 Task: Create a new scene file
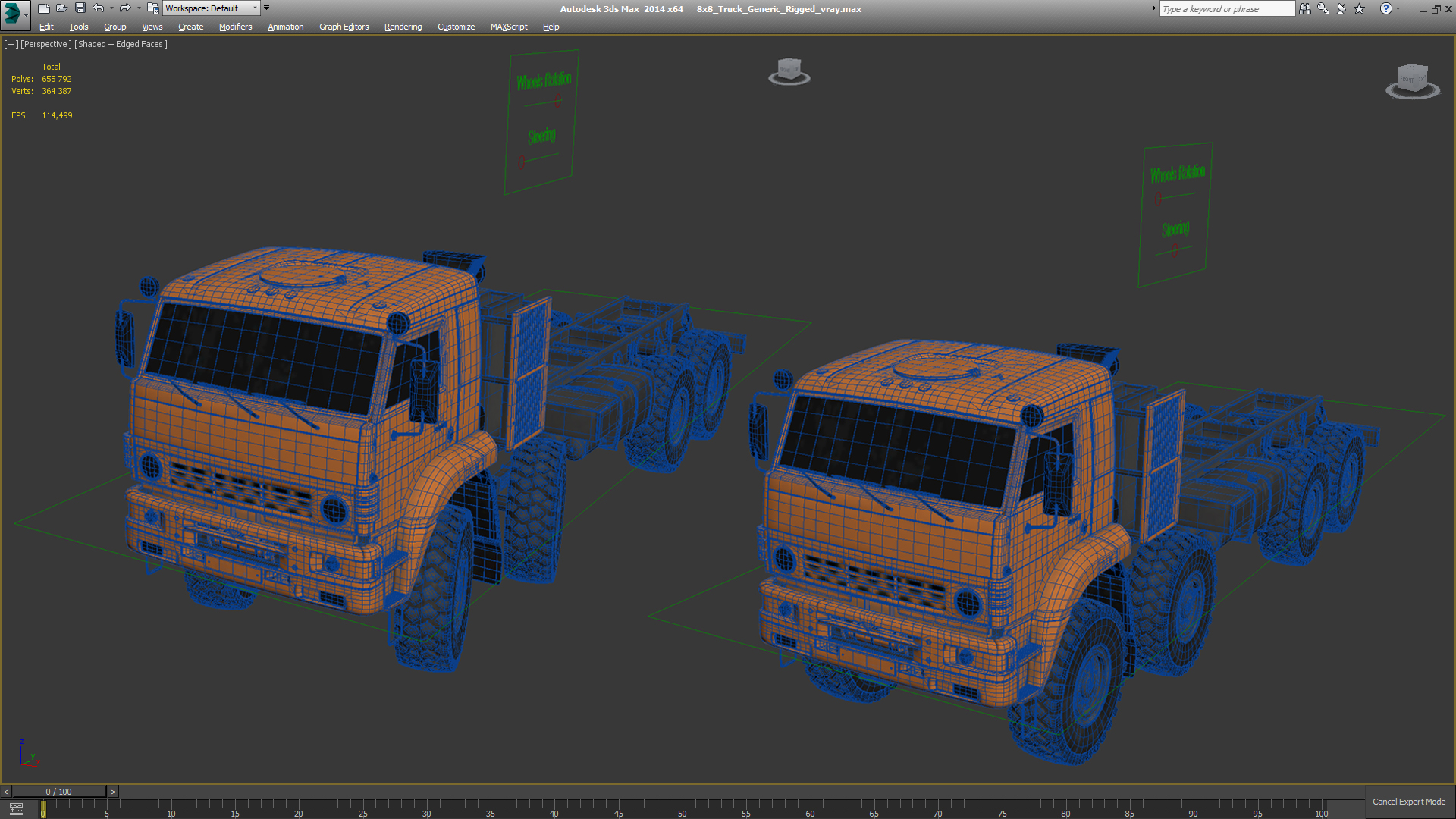point(44,8)
